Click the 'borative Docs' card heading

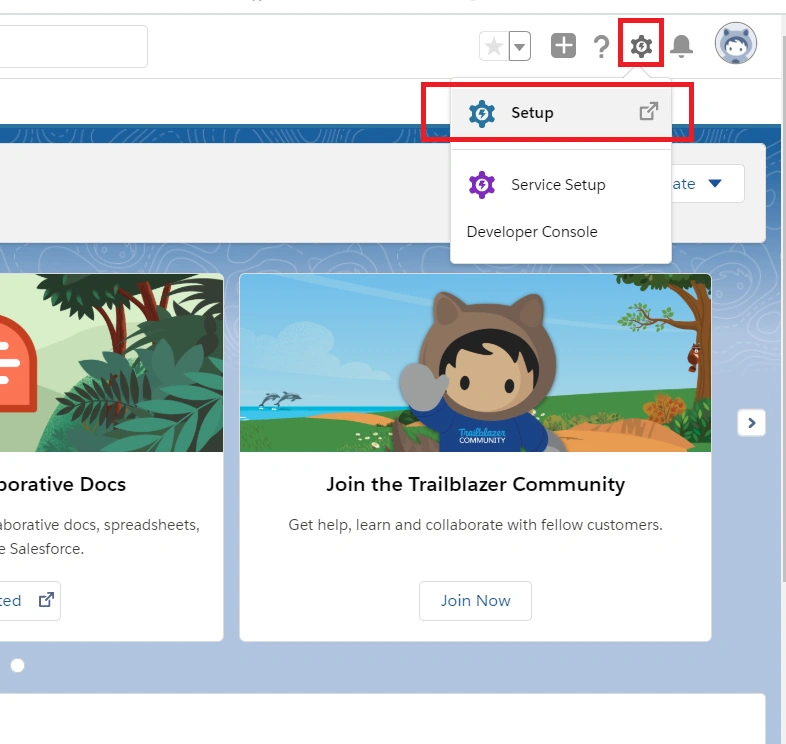pos(63,484)
